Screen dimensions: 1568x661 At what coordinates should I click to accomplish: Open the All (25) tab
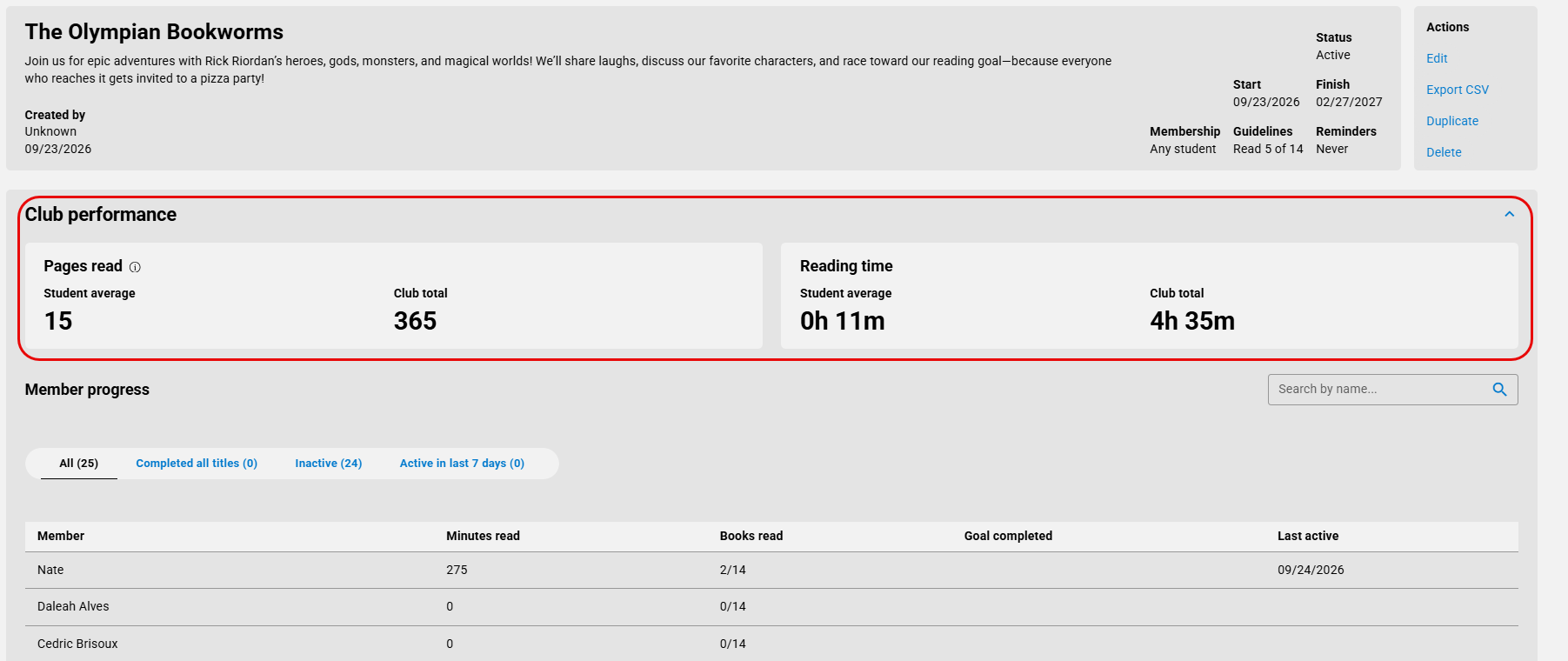point(79,464)
